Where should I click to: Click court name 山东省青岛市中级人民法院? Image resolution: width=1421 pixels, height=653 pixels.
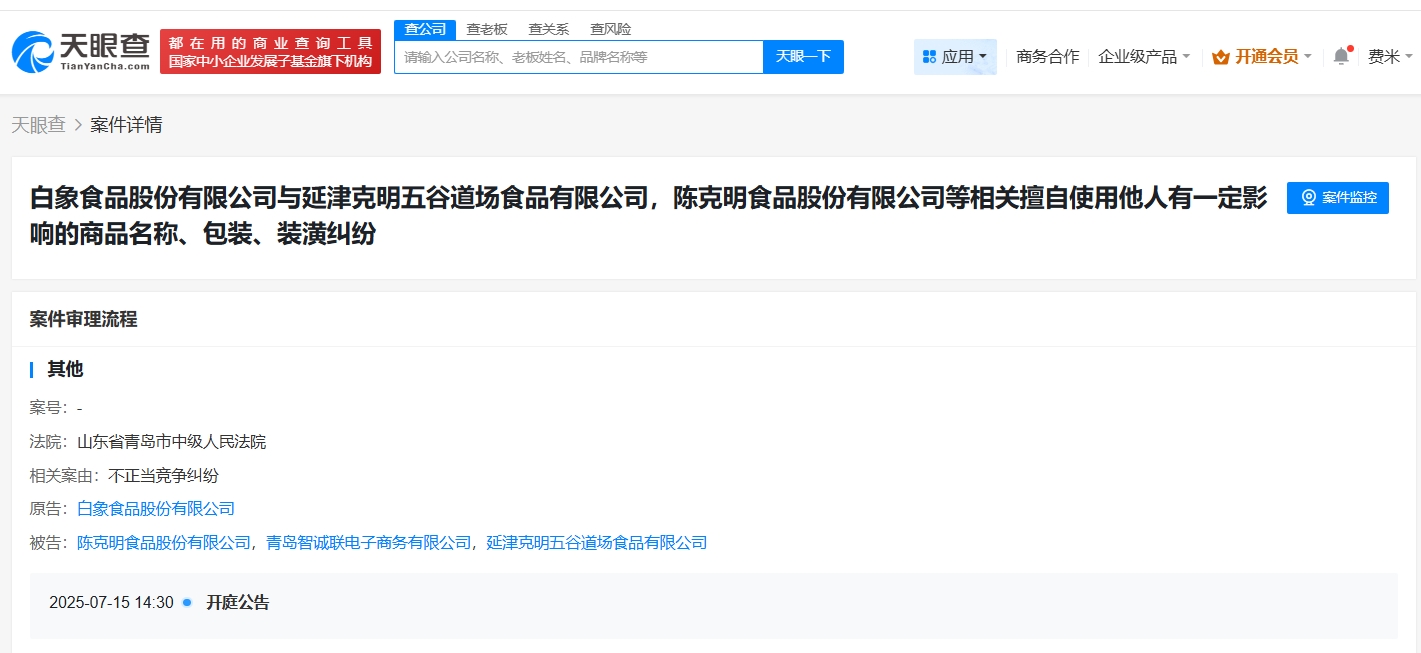pos(172,442)
